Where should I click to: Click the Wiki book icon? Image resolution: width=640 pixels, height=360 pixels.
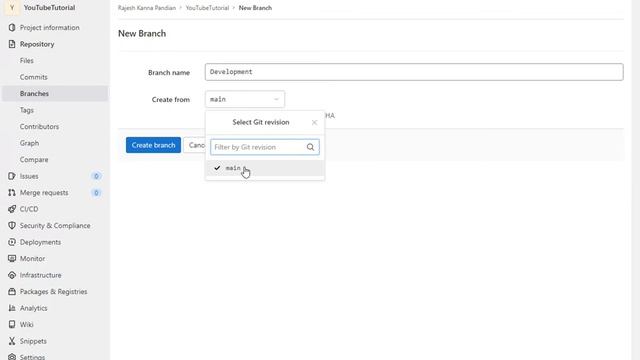tap(12, 324)
